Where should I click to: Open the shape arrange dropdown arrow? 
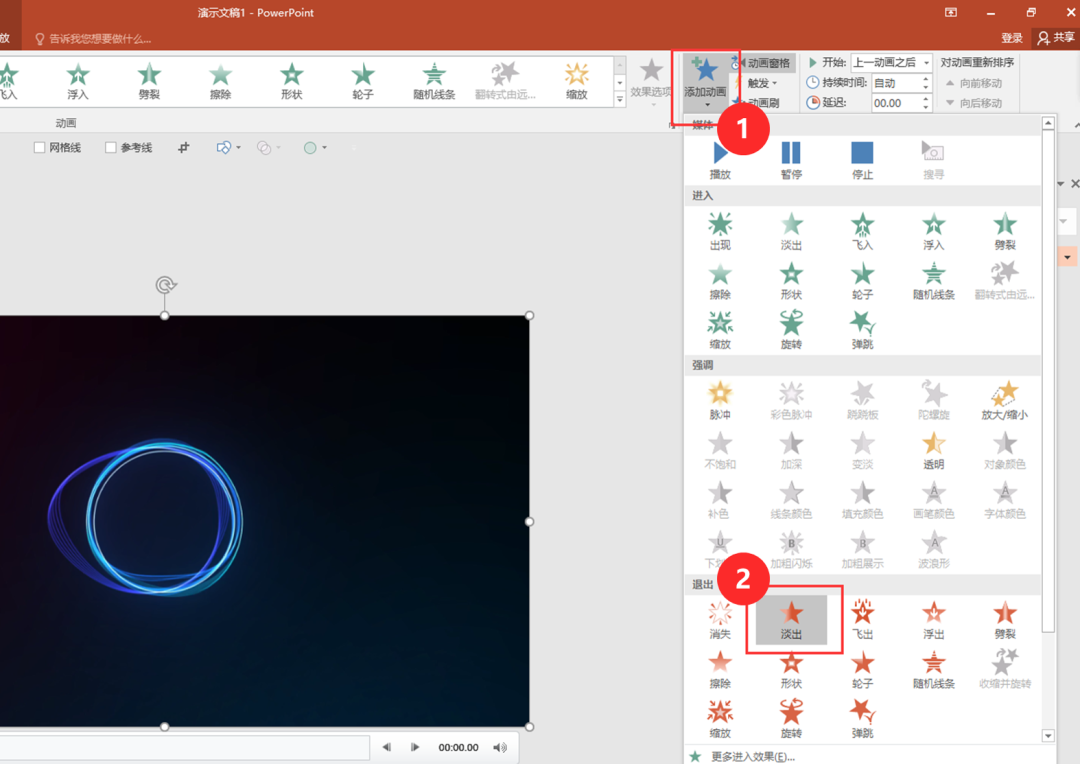point(238,147)
